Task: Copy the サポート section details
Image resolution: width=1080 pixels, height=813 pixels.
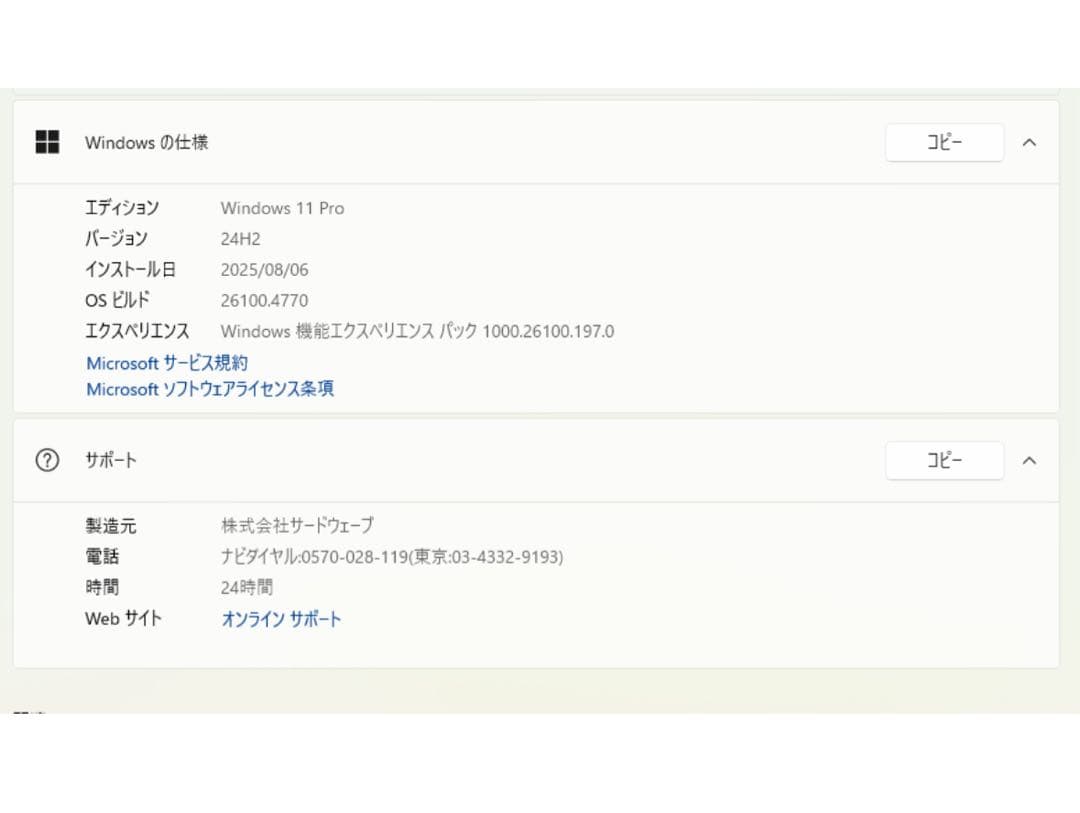Action: (x=944, y=460)
